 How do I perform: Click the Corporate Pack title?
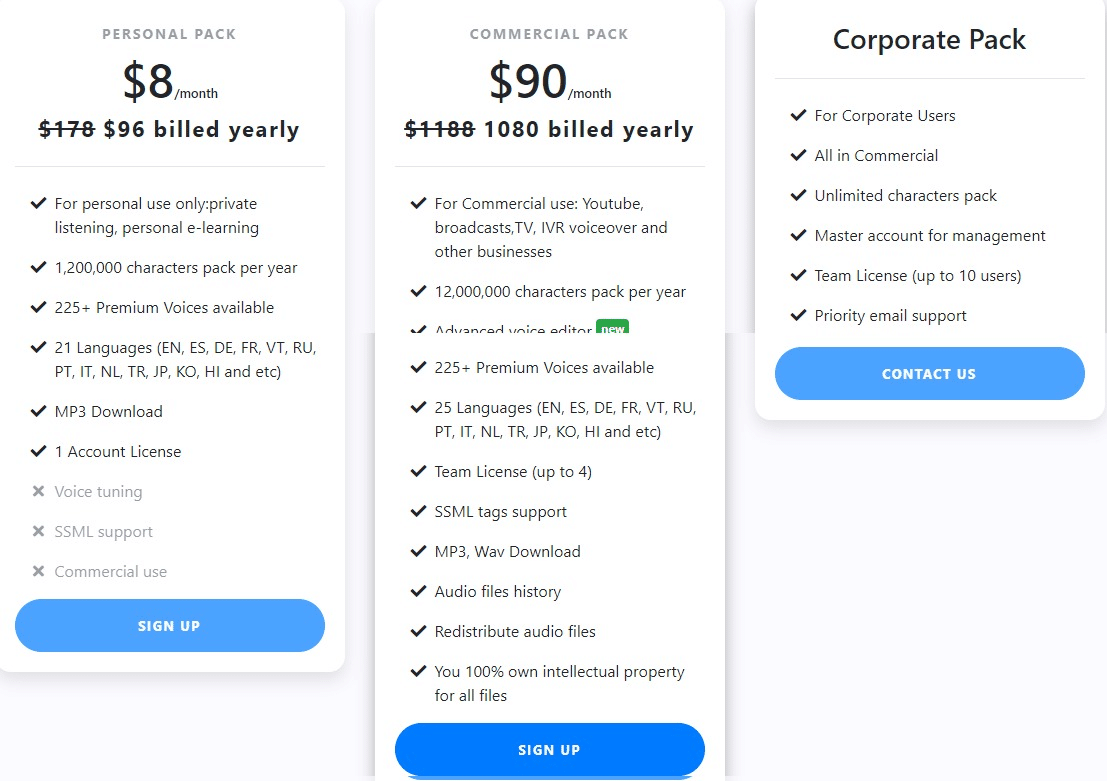point(929,40)
